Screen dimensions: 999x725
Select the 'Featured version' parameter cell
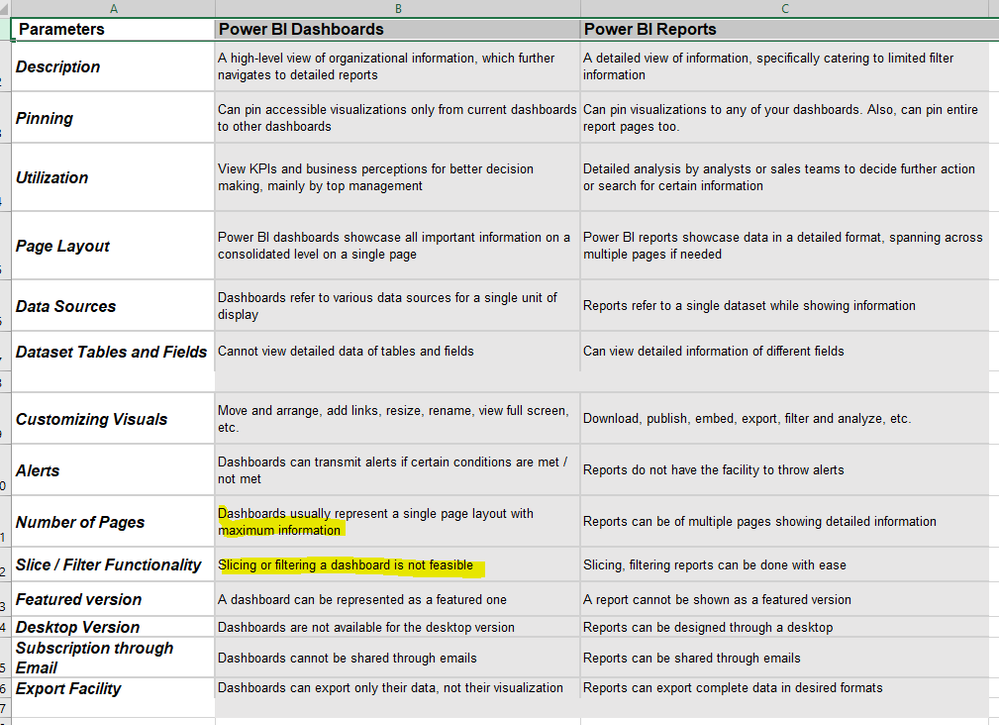(113, 599)
